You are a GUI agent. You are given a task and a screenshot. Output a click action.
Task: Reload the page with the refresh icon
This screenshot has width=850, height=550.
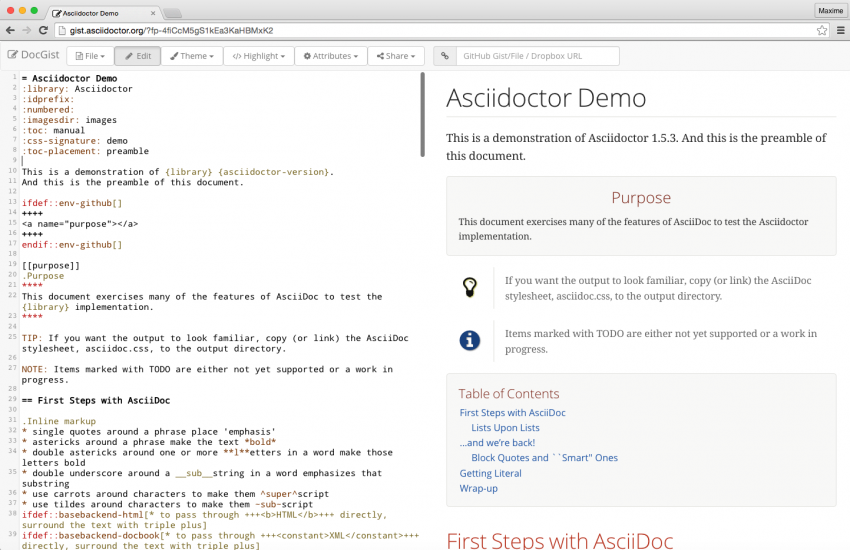tap(43, 30)
